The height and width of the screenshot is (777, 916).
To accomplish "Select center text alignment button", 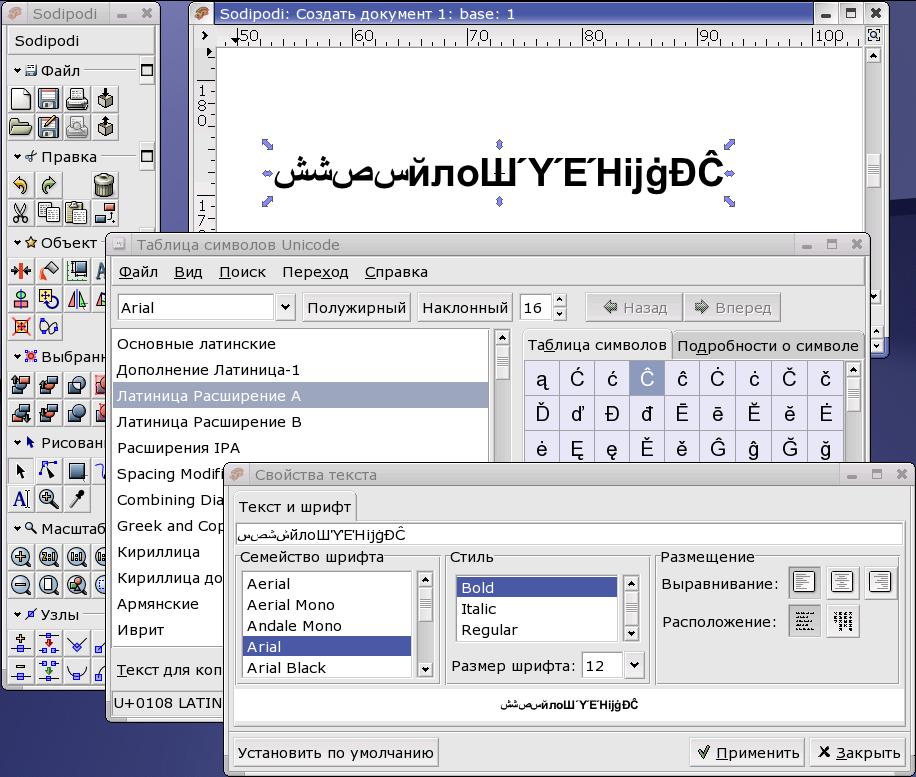I will pyautogui.click(x=842, y=582).
